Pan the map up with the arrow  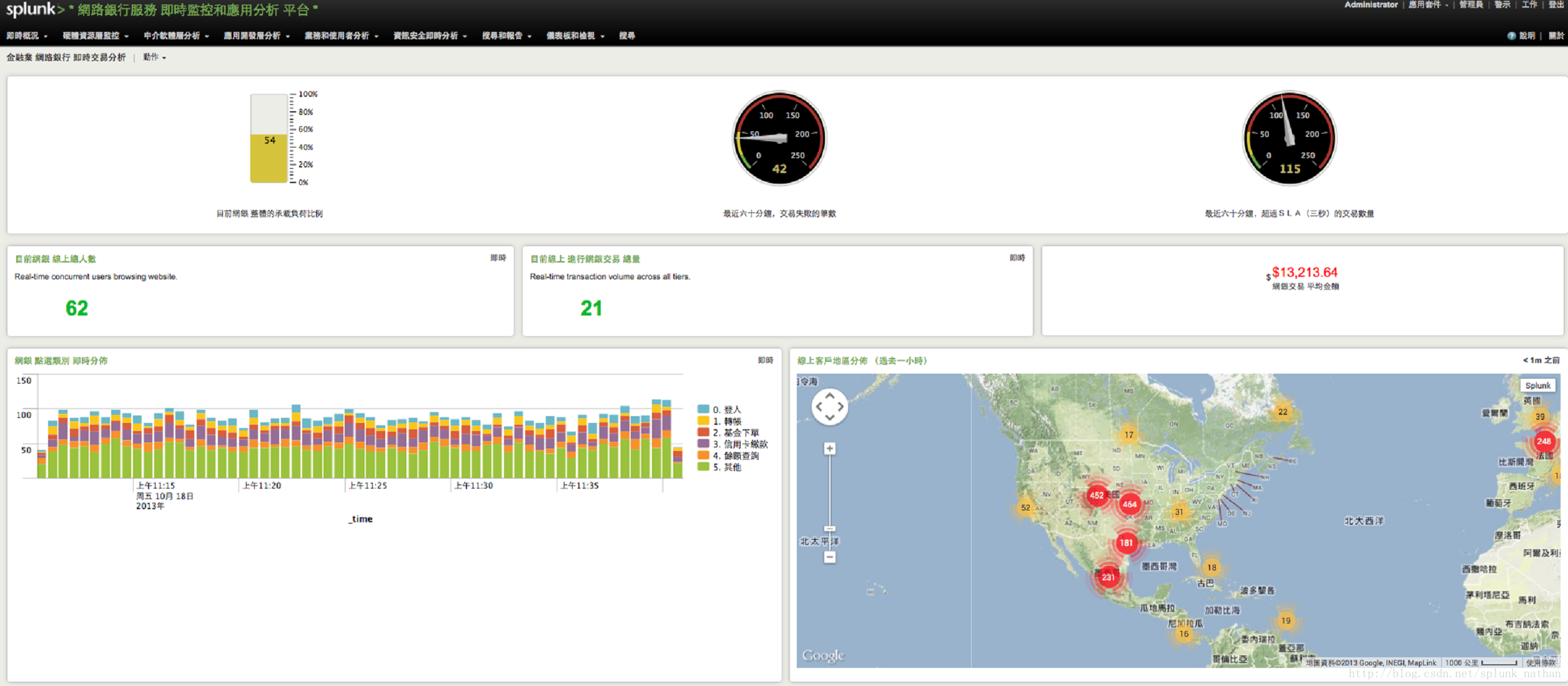[x=829, y=395]
